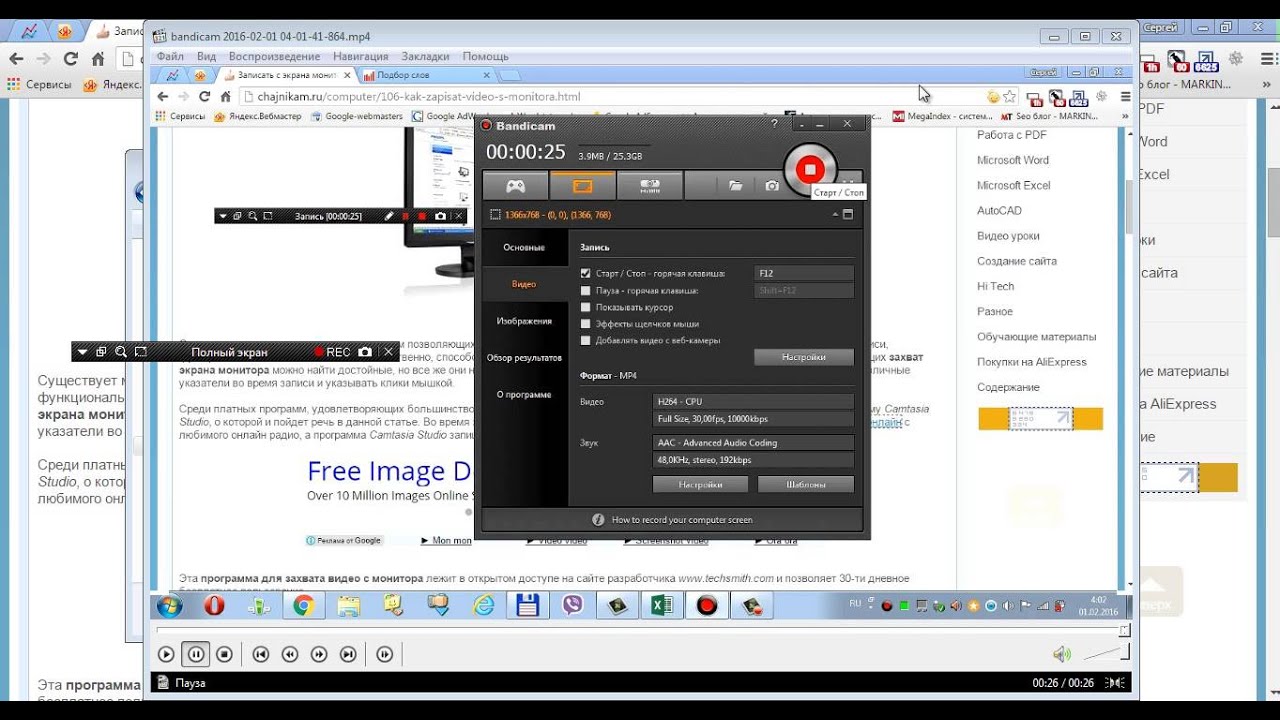
Task: Click the red Start/Stop record button in Bandicam
Action: (810, 168)
